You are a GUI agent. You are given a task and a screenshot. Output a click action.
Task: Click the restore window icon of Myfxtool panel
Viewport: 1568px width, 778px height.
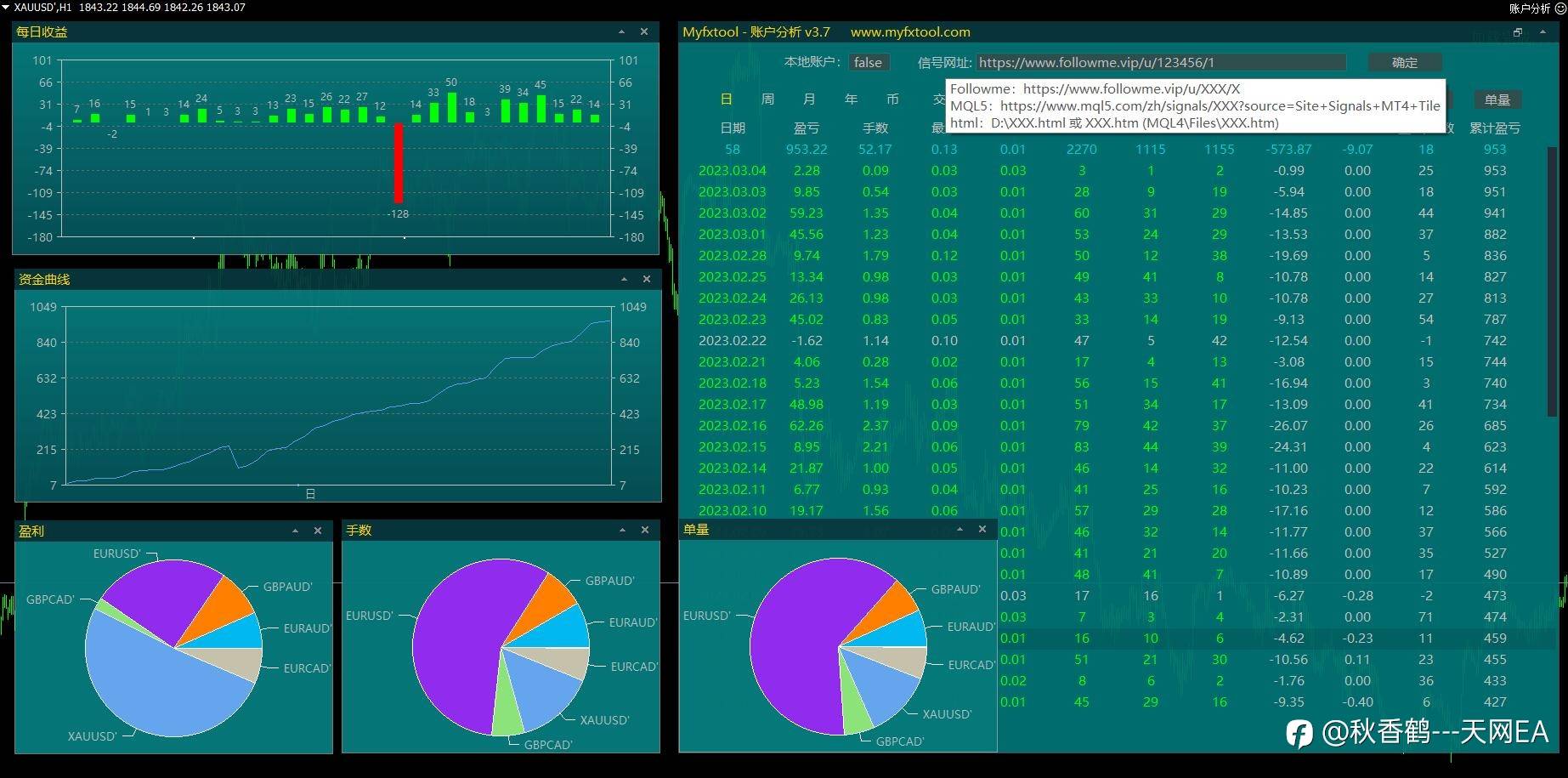pyautogui.click(x=1518, y=32)
